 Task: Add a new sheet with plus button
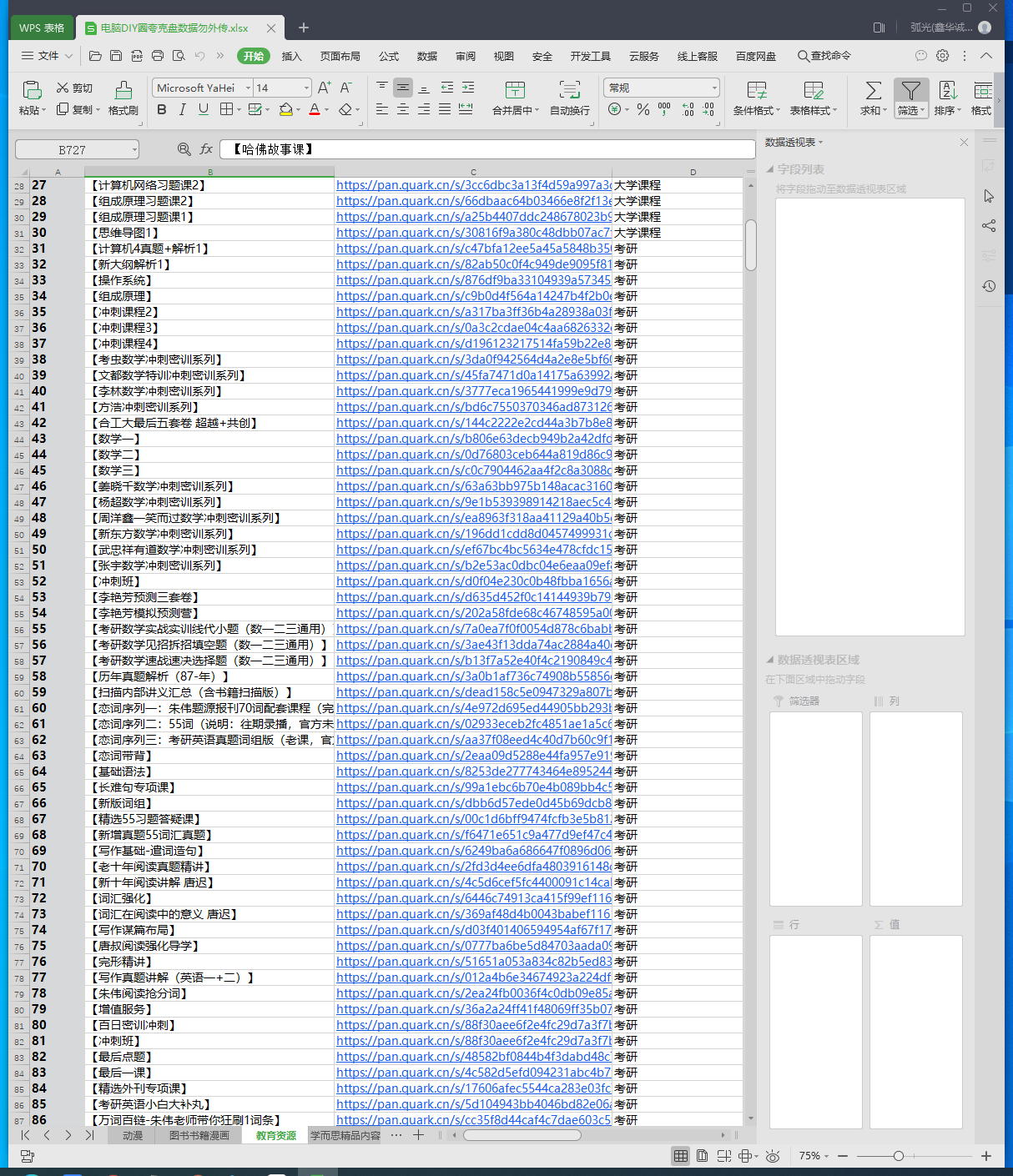(x=418, y=1135)
